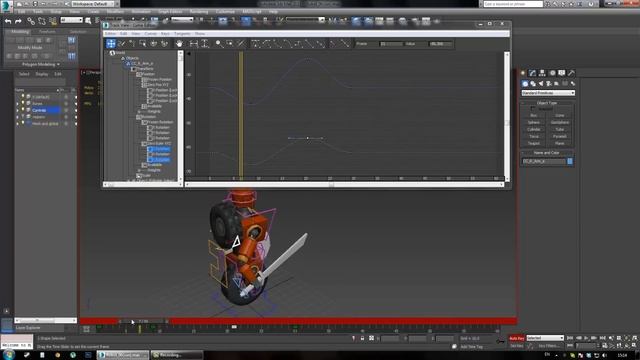The height and width of the screenshot is (360, 640).
Task: Click the GeoSphere primitive button
Action: tap(560, 122)
